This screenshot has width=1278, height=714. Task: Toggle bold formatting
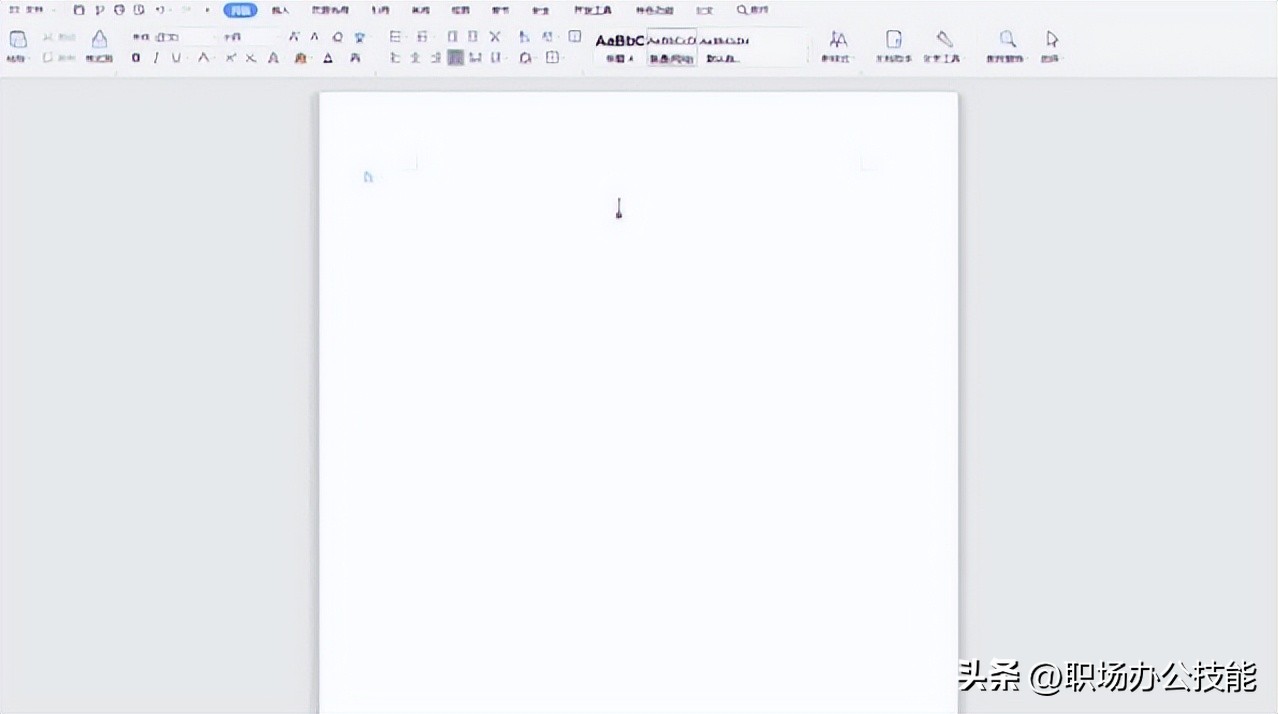136,58
